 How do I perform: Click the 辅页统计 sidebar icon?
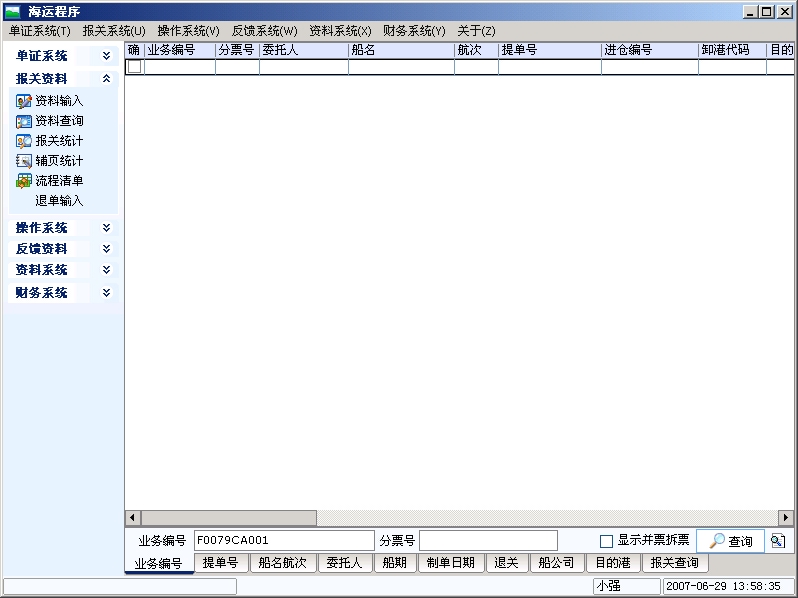click(x=23, y=161)
